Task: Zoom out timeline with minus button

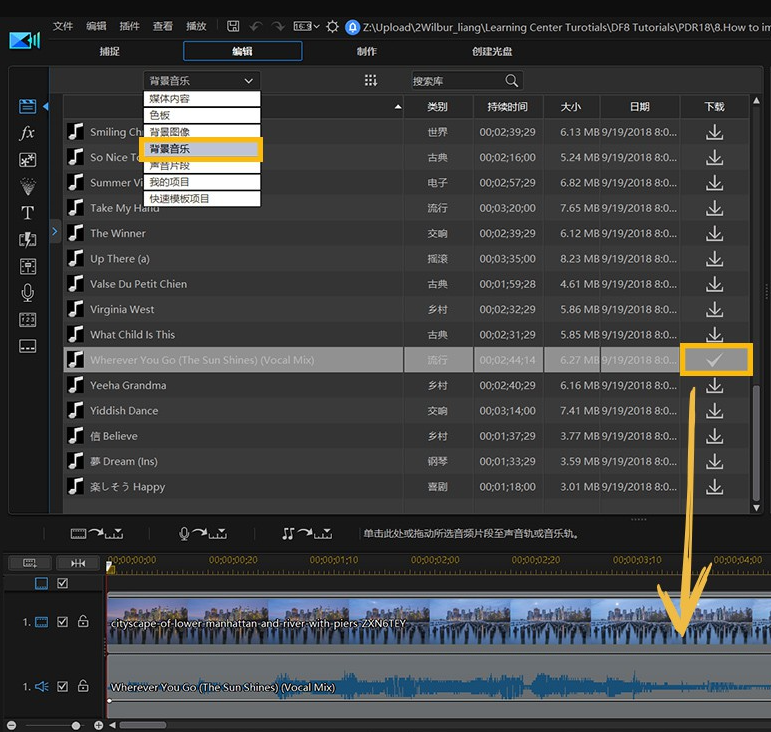Action: coord(11,726)
